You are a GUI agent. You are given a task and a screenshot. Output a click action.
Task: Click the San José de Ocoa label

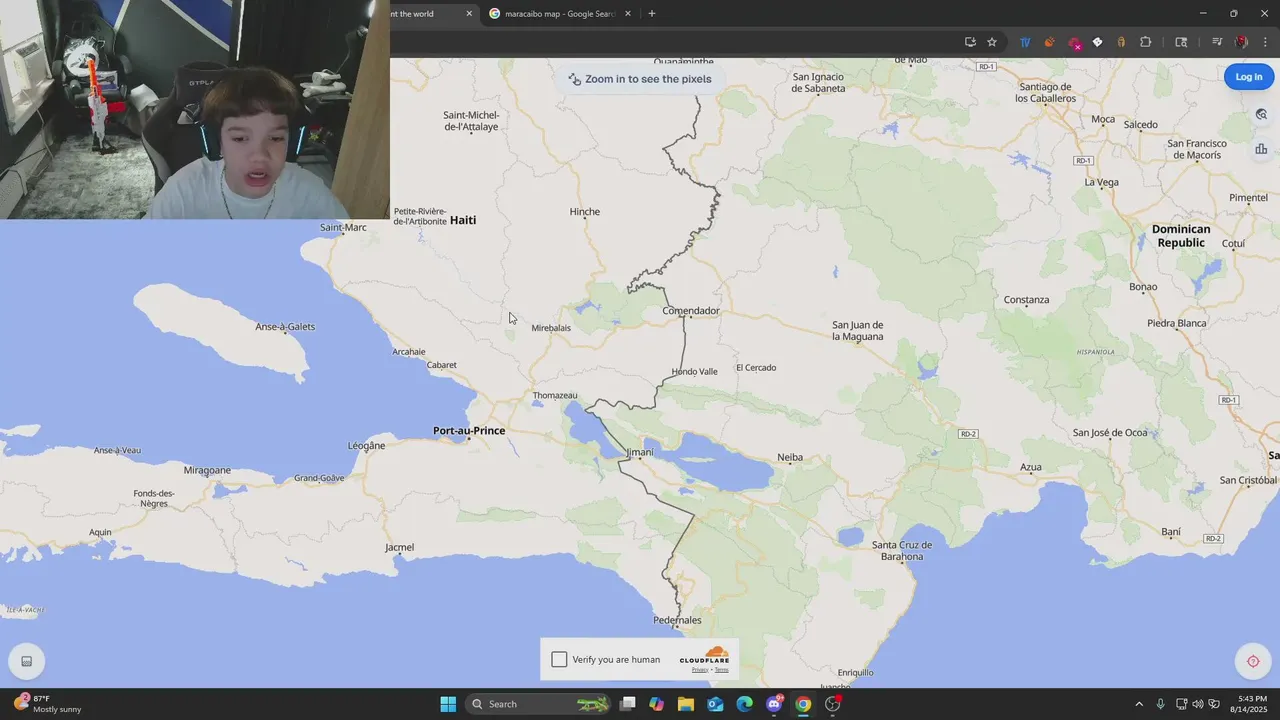tap(1110, 433)
